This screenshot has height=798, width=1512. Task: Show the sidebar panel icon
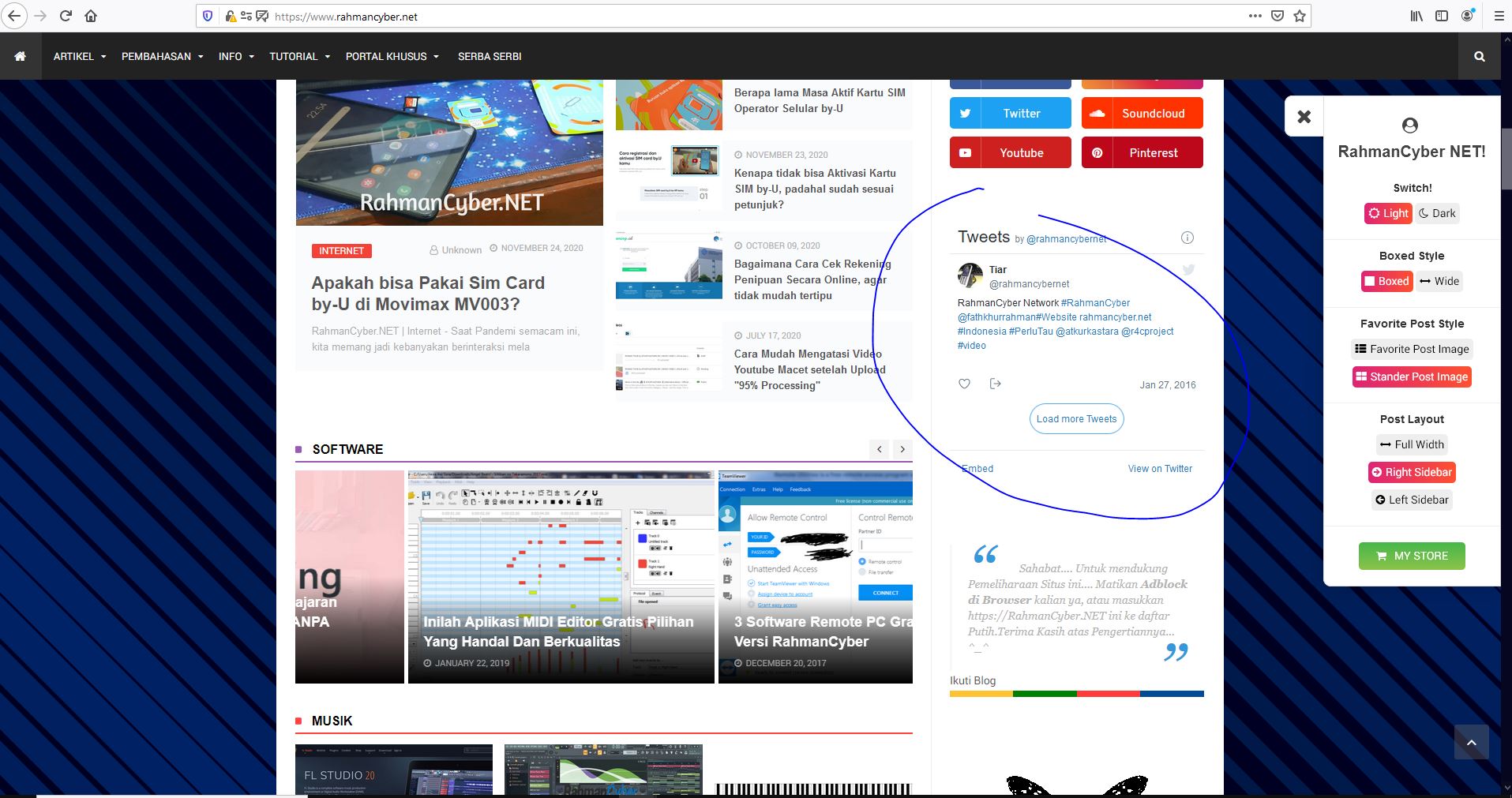[x=1442, y=16]
